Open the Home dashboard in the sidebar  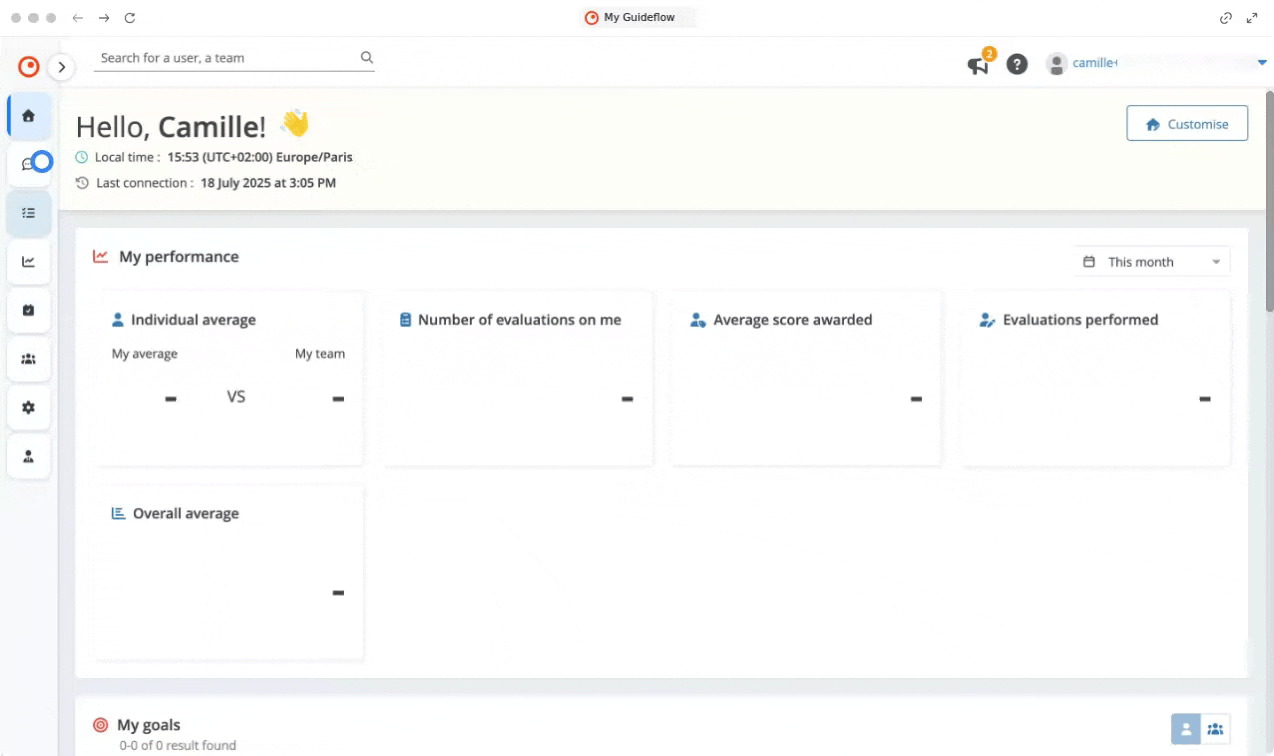click(28, 116)
